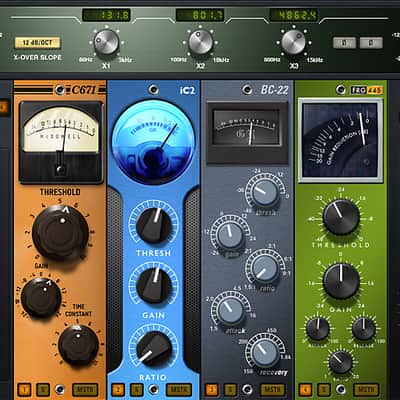Click the MSTR button in iC2 band
The width and height of the screenshot is (400, 400).
pyautogui.click(x=179, y=390)
